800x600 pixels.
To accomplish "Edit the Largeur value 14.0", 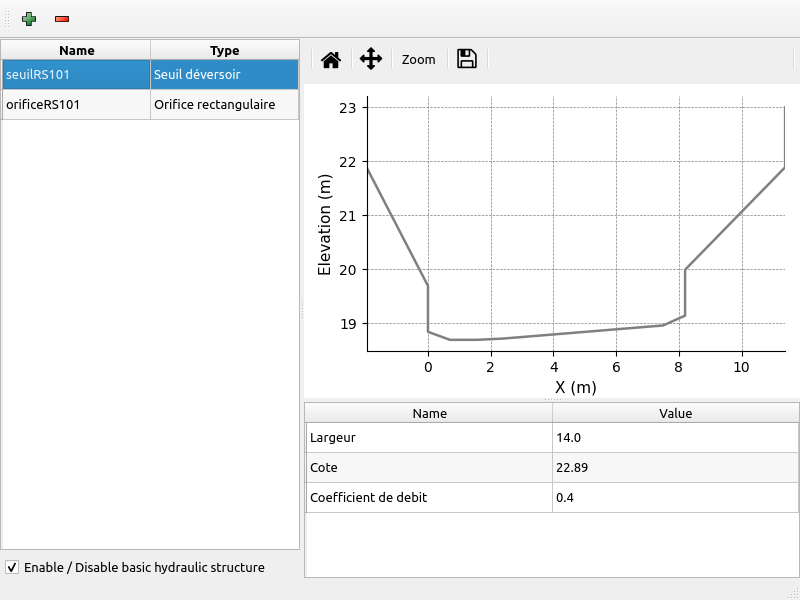I will [675, 437].
